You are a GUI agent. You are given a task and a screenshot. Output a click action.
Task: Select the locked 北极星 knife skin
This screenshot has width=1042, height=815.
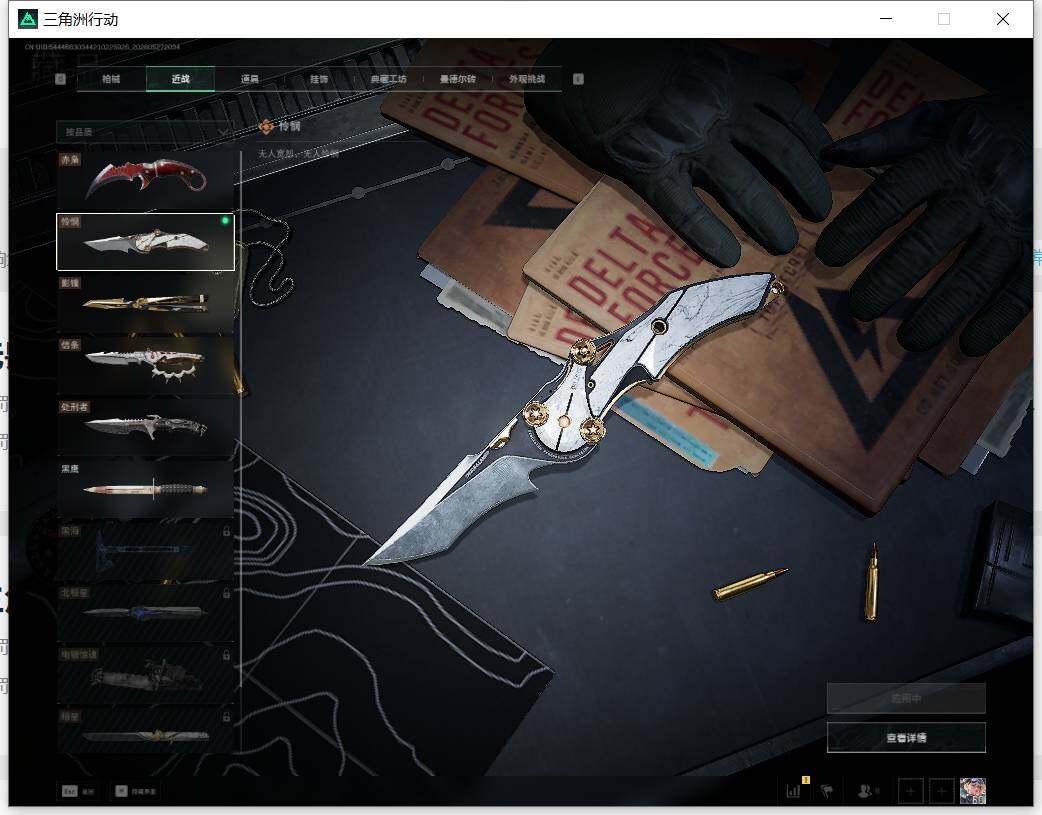(x=145, y=613)
